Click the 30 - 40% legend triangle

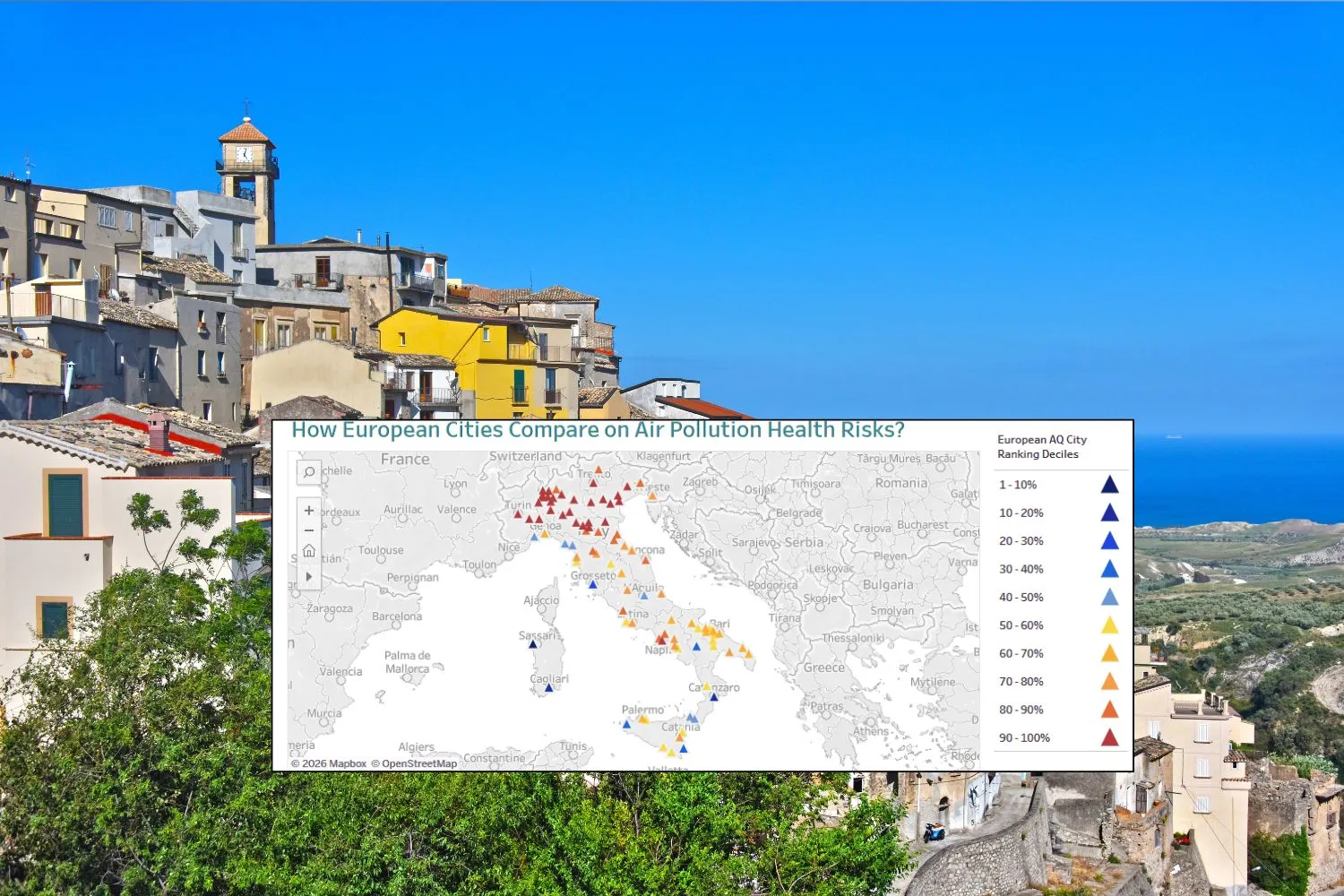[1109, 569]
